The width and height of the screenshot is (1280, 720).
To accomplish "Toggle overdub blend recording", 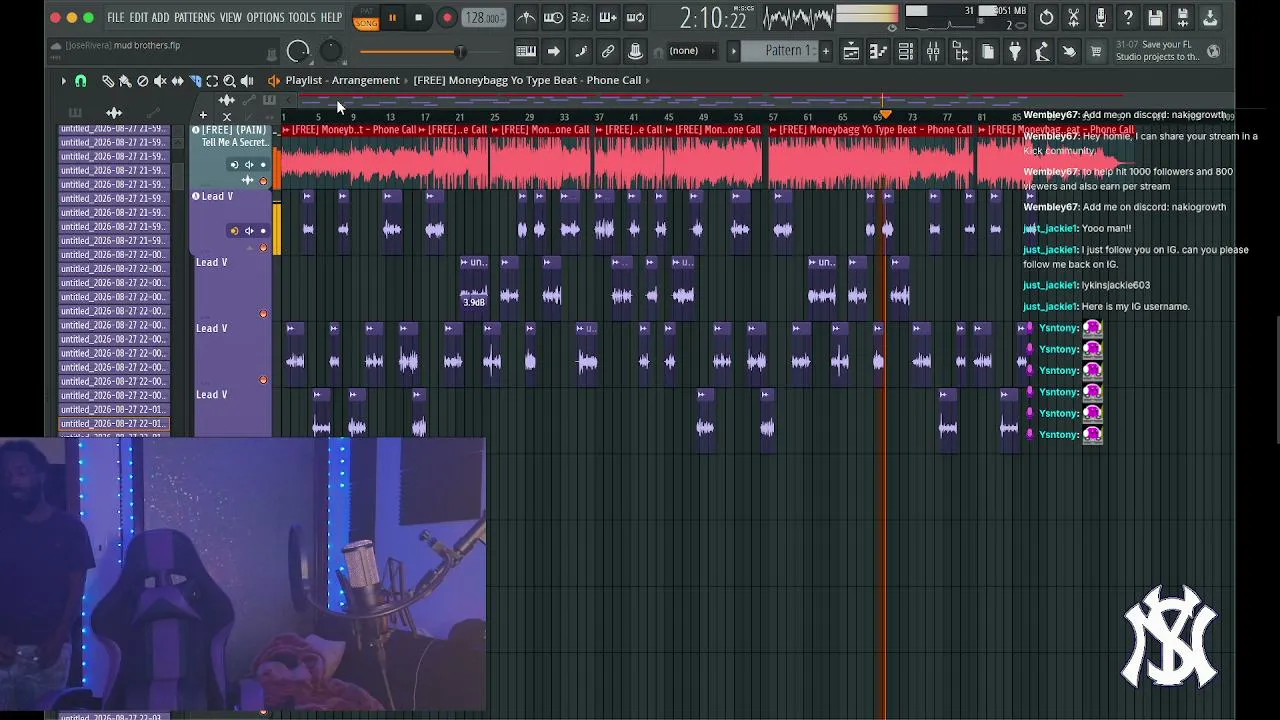I will click(607, 18).
